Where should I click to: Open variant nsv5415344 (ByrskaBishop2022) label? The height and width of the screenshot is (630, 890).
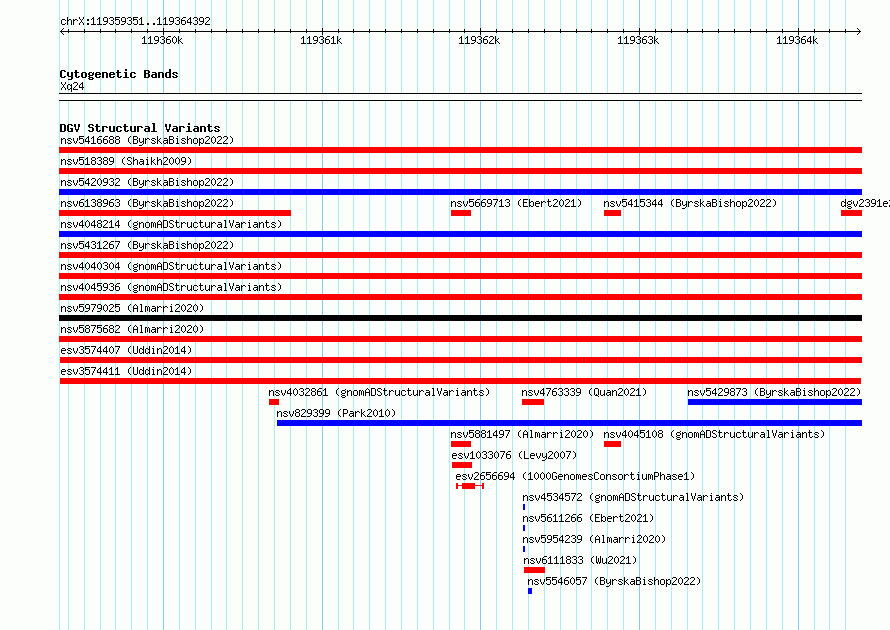(690, 203)
